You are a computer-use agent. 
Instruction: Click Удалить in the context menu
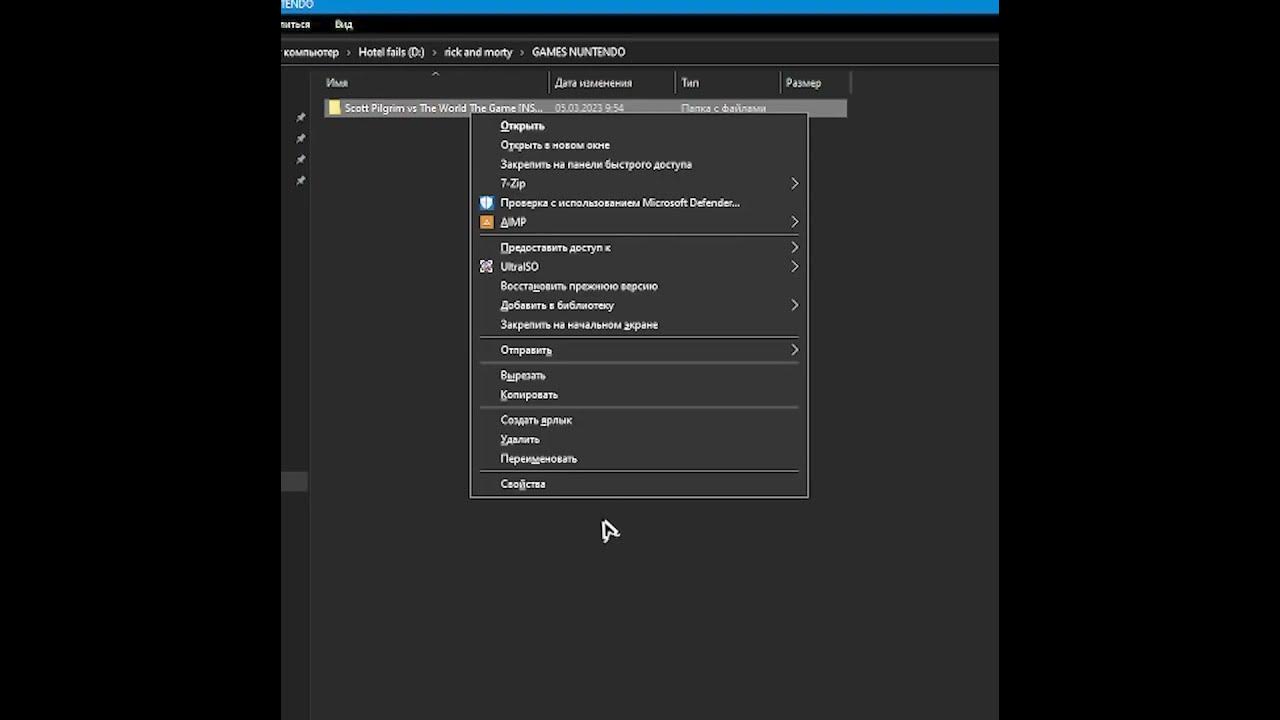[520, 439]
